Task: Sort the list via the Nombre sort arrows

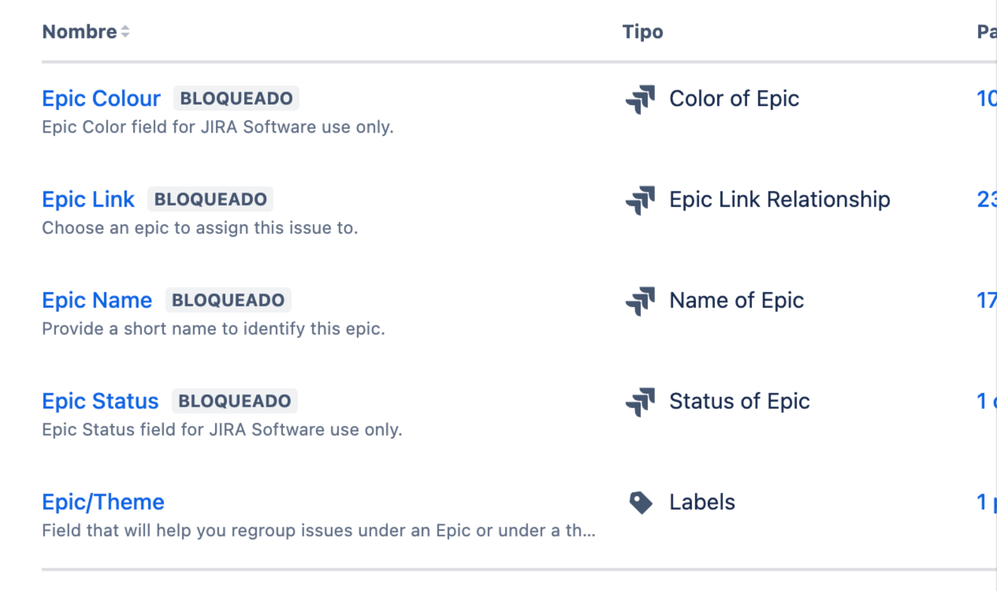Action: point(126,31)
